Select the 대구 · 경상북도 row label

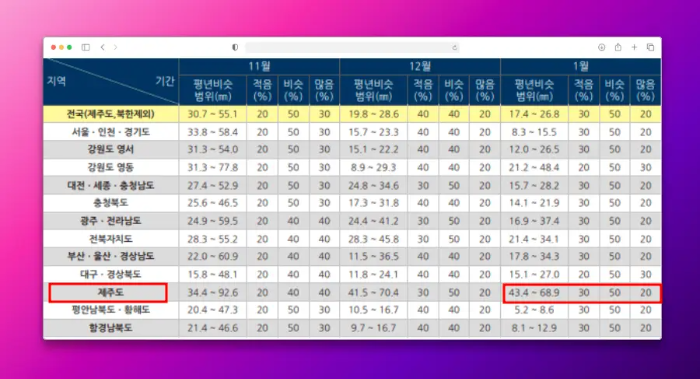pos(111,275)
